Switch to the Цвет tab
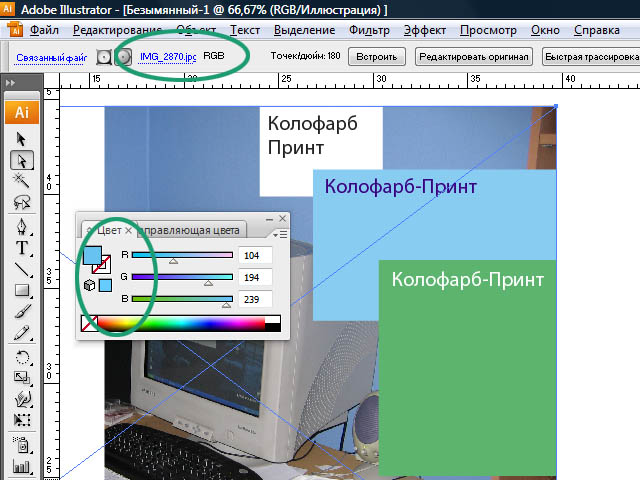 [x=109, y=230]
